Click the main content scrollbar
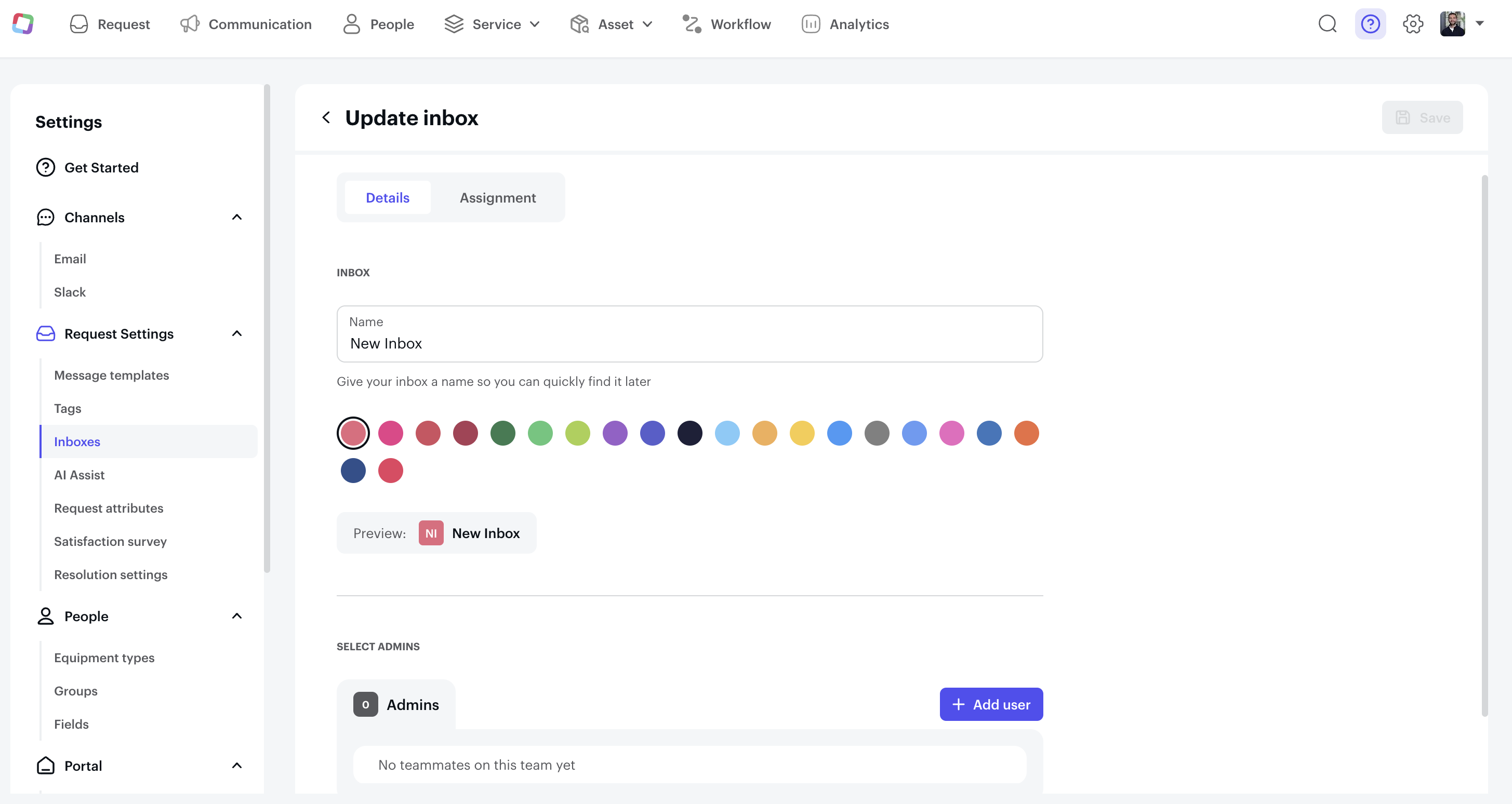Image resolution: width=1512 pixels, height=804 pixels. coord(1484,446)
